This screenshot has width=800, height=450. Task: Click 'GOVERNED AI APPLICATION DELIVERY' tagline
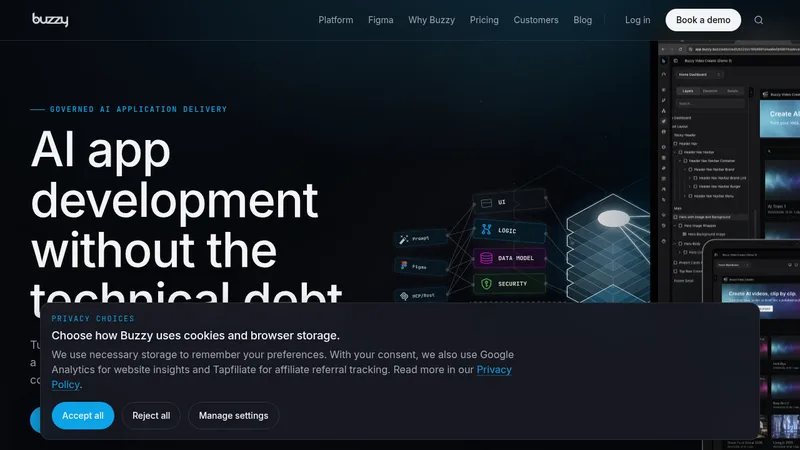138,109
